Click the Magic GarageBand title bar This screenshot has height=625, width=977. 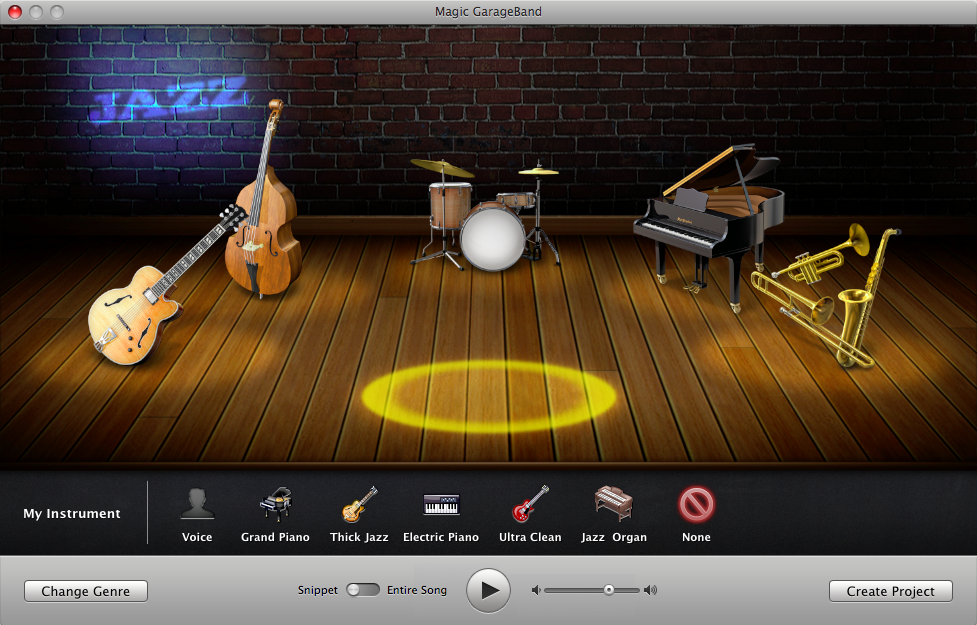(x=488, y=11)
